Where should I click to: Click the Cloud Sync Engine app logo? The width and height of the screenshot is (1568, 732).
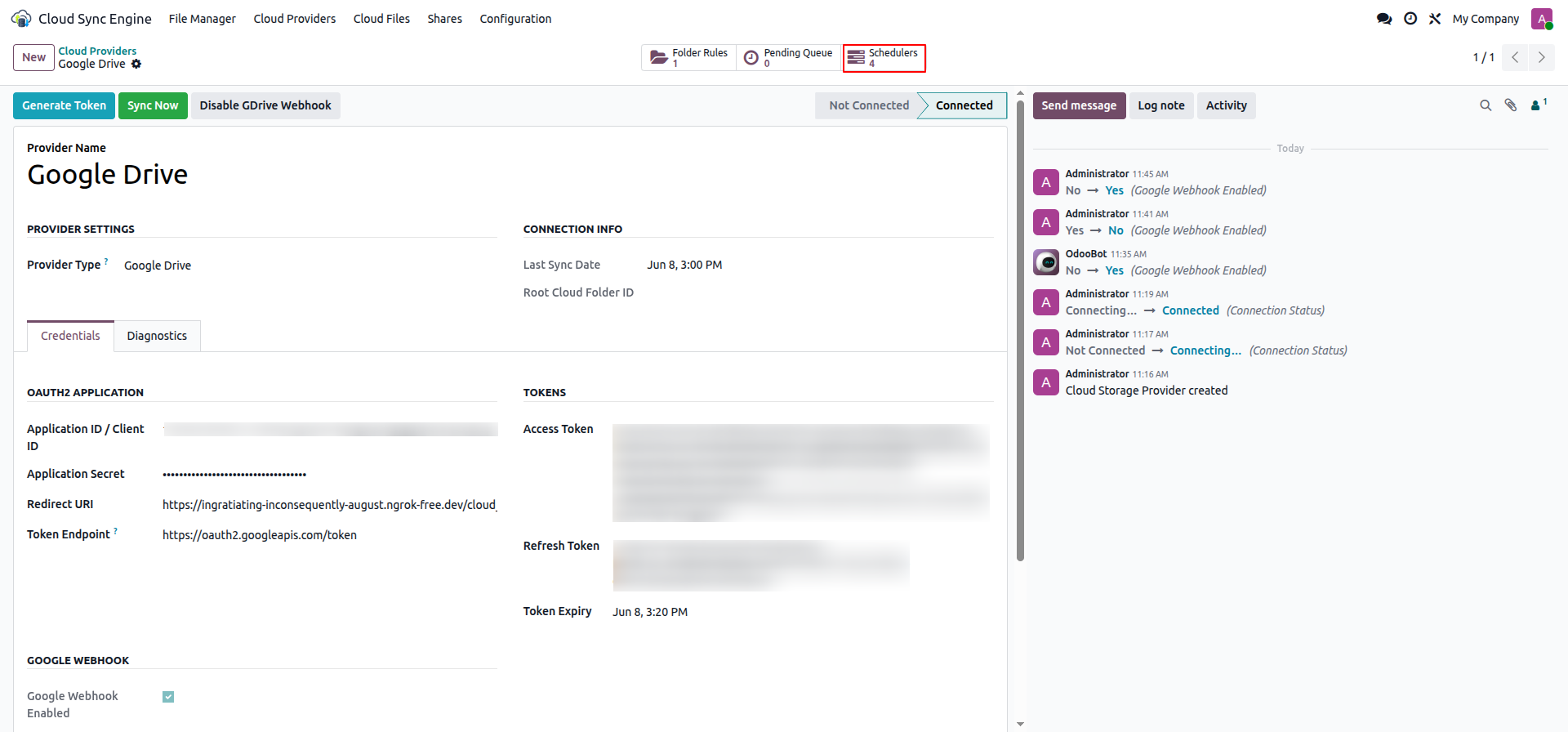point(21,18)
